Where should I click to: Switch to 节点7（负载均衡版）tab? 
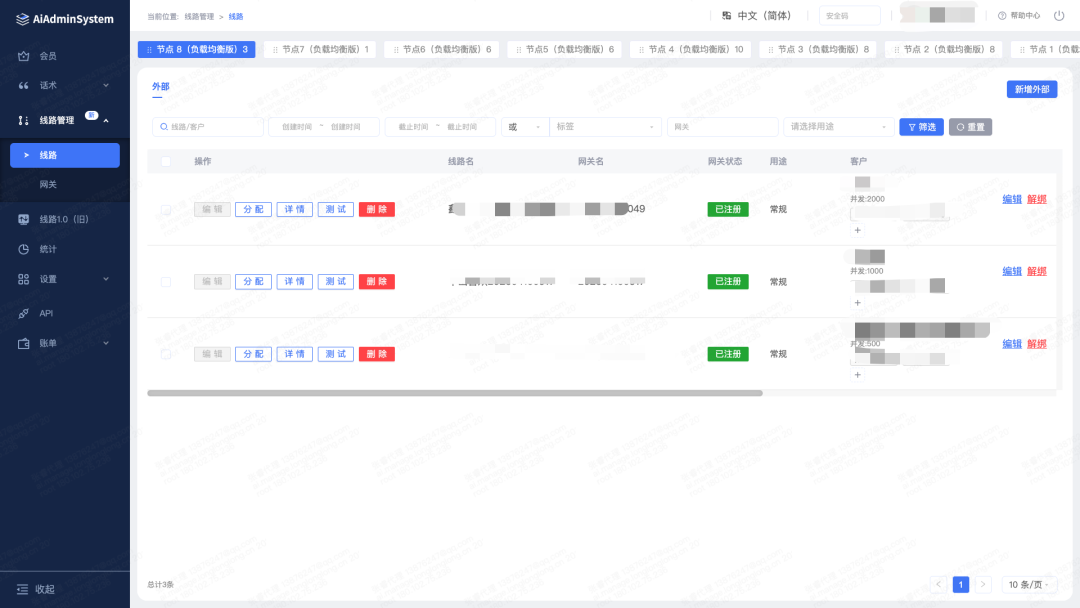point(320,49)
